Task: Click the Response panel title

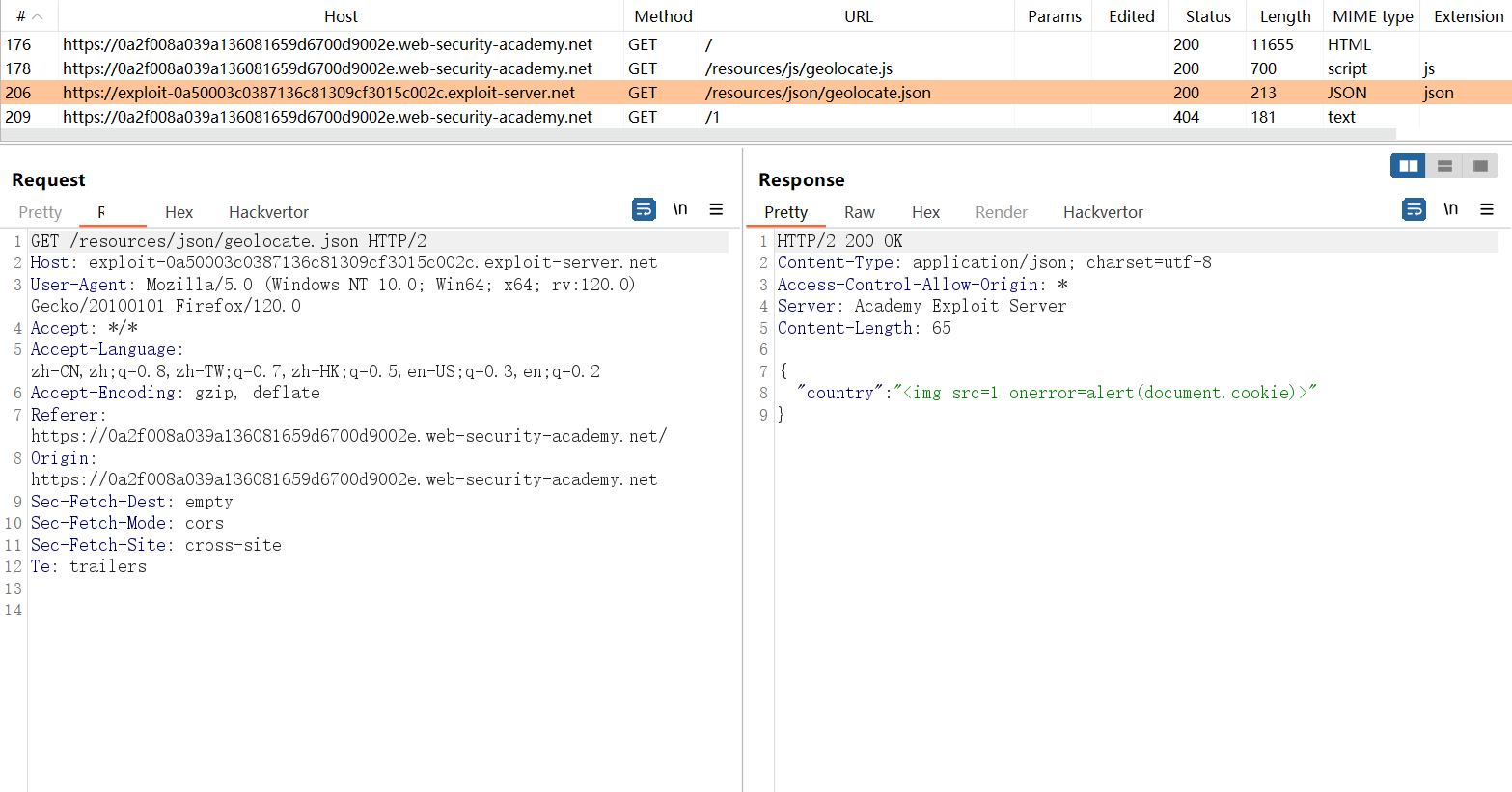Action: [x=801, y=180]
